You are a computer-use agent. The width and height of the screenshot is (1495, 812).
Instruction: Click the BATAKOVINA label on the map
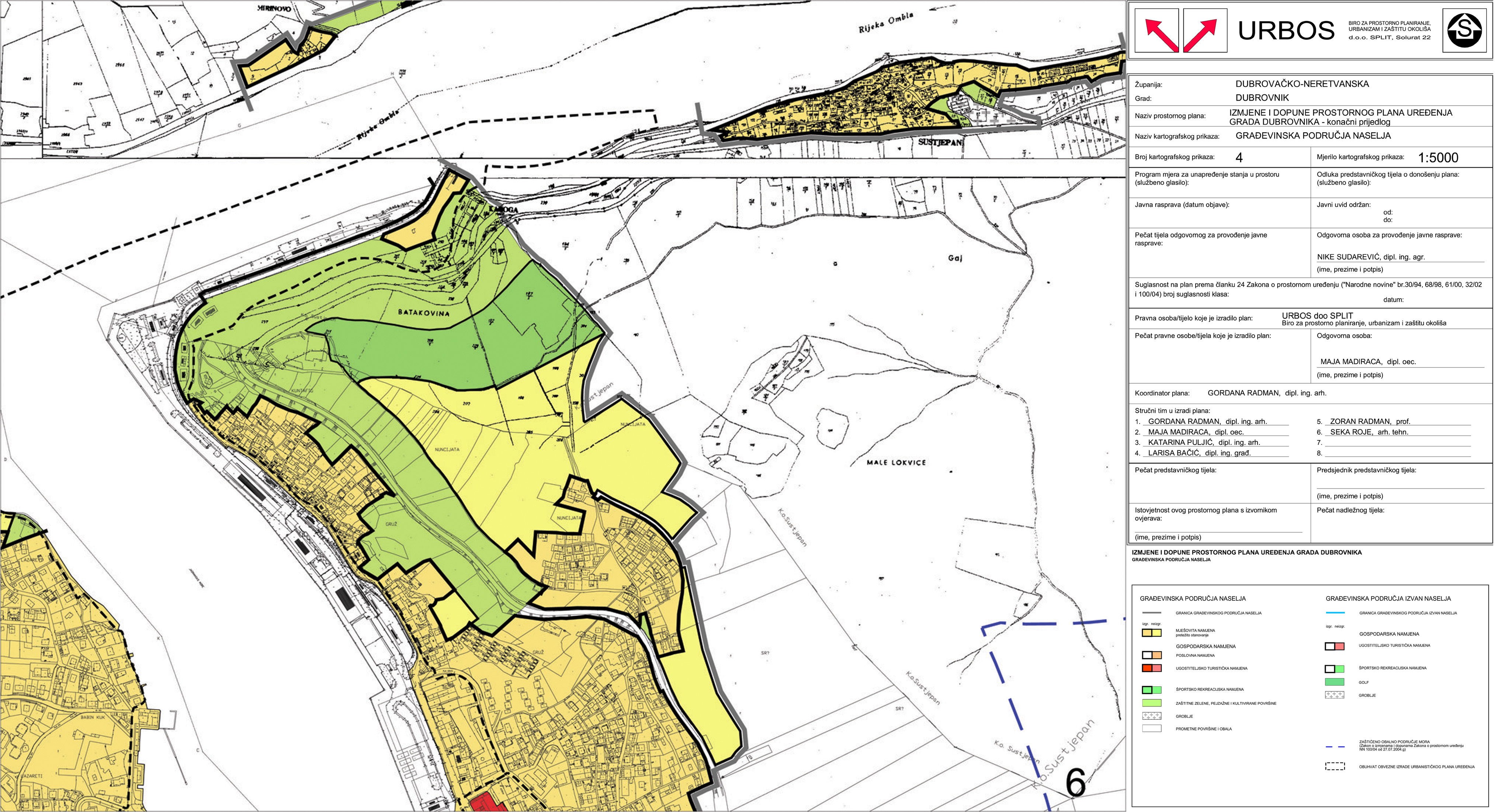[x=423, y=313]
